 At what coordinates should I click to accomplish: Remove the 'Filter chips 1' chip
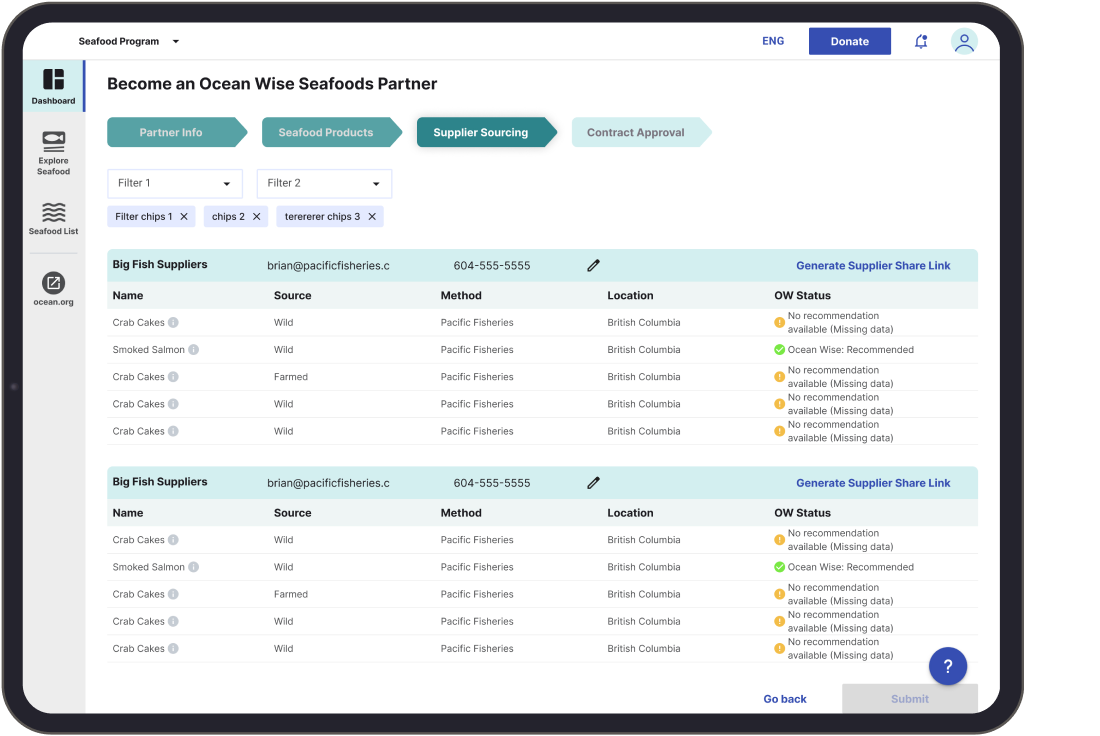184,216
